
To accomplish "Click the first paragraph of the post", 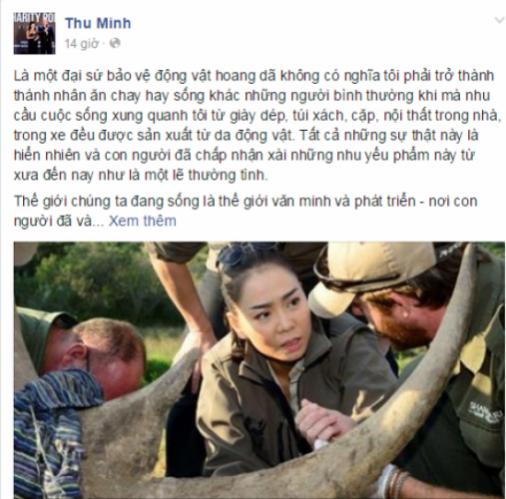I will coord(257,125).
